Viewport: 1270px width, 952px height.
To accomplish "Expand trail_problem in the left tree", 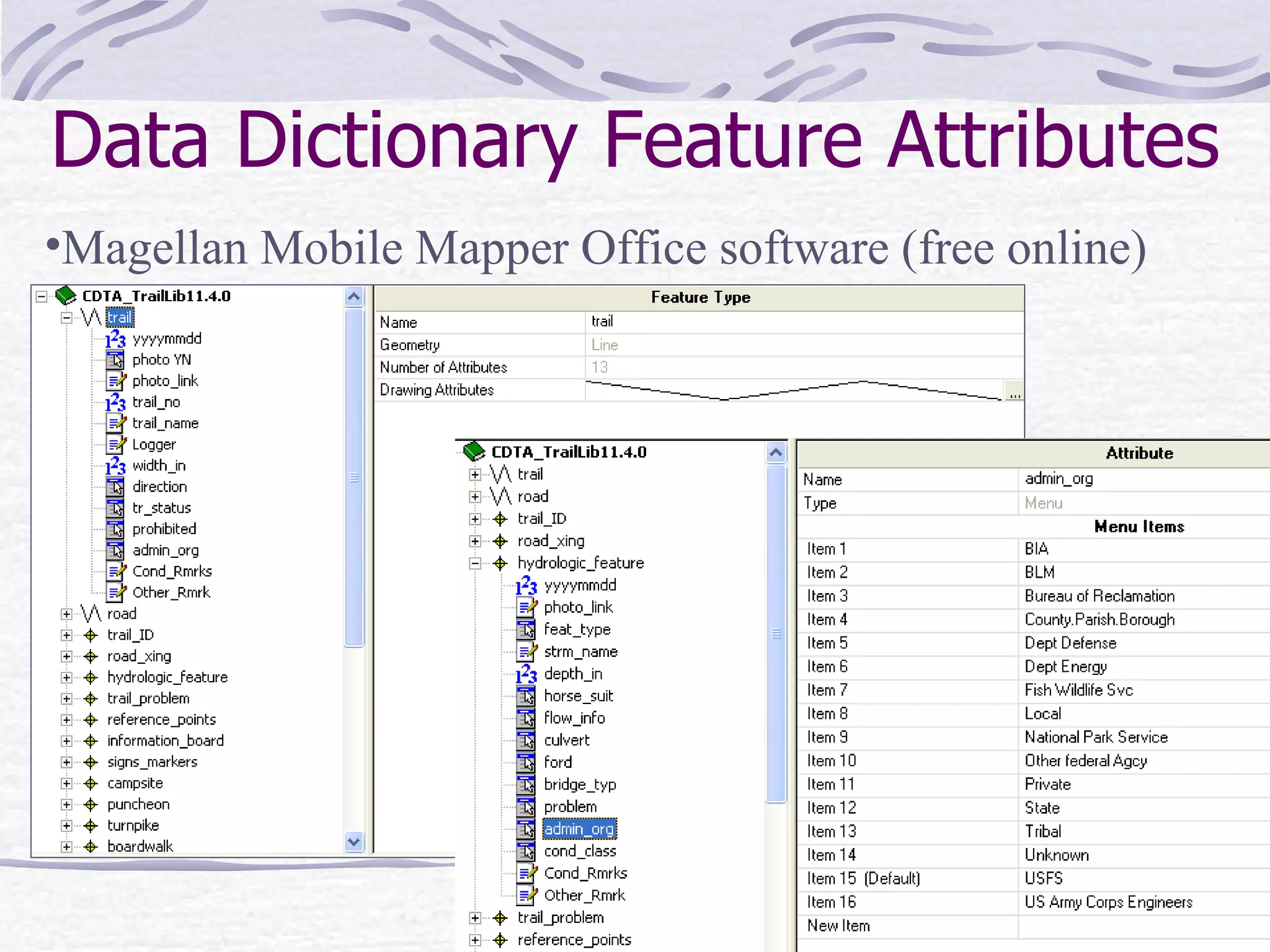I will pyautogui.click(x=66, y=699).
